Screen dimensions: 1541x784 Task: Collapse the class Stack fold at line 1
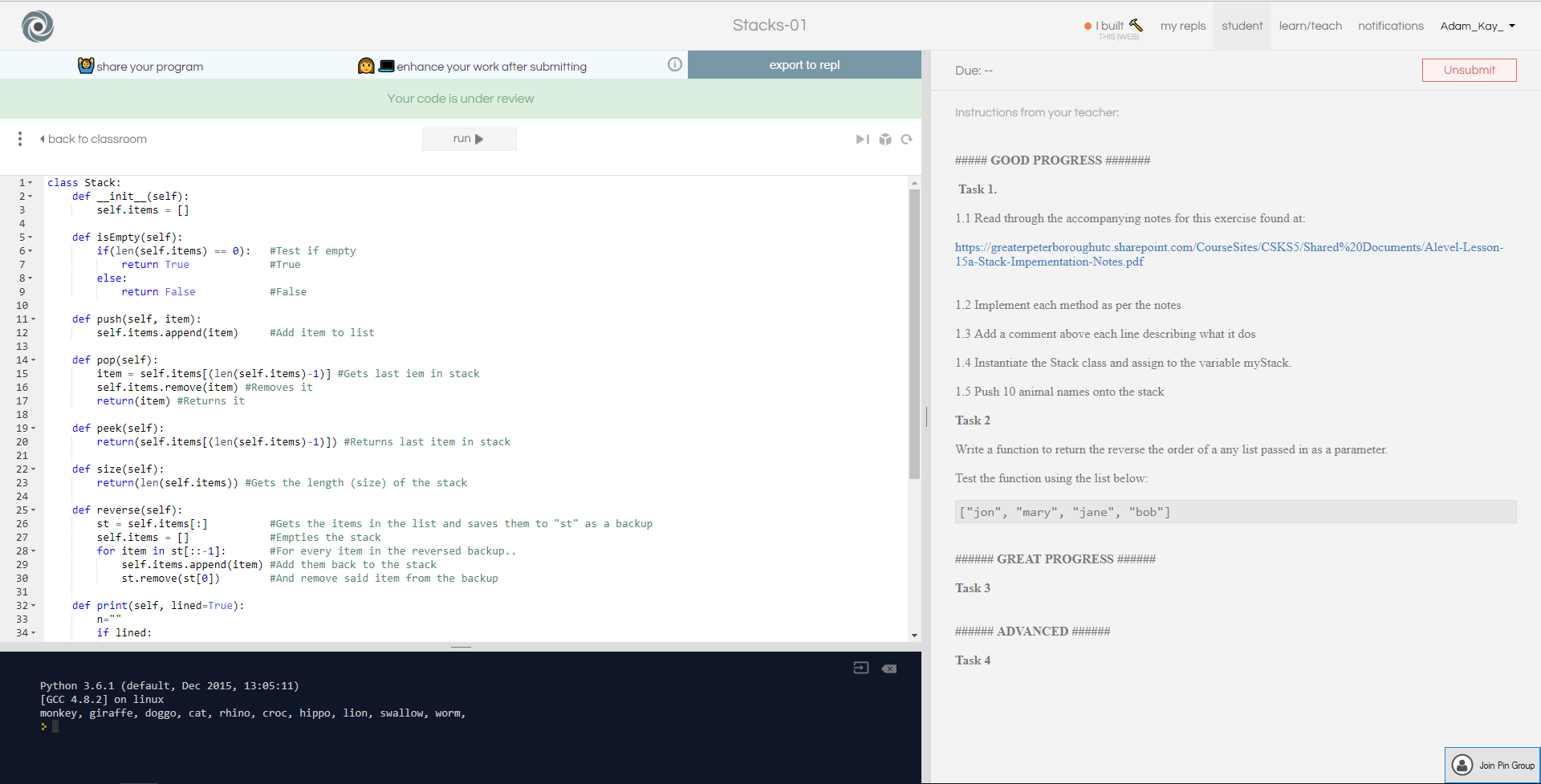pyautogui.click(x=30, y=183)
